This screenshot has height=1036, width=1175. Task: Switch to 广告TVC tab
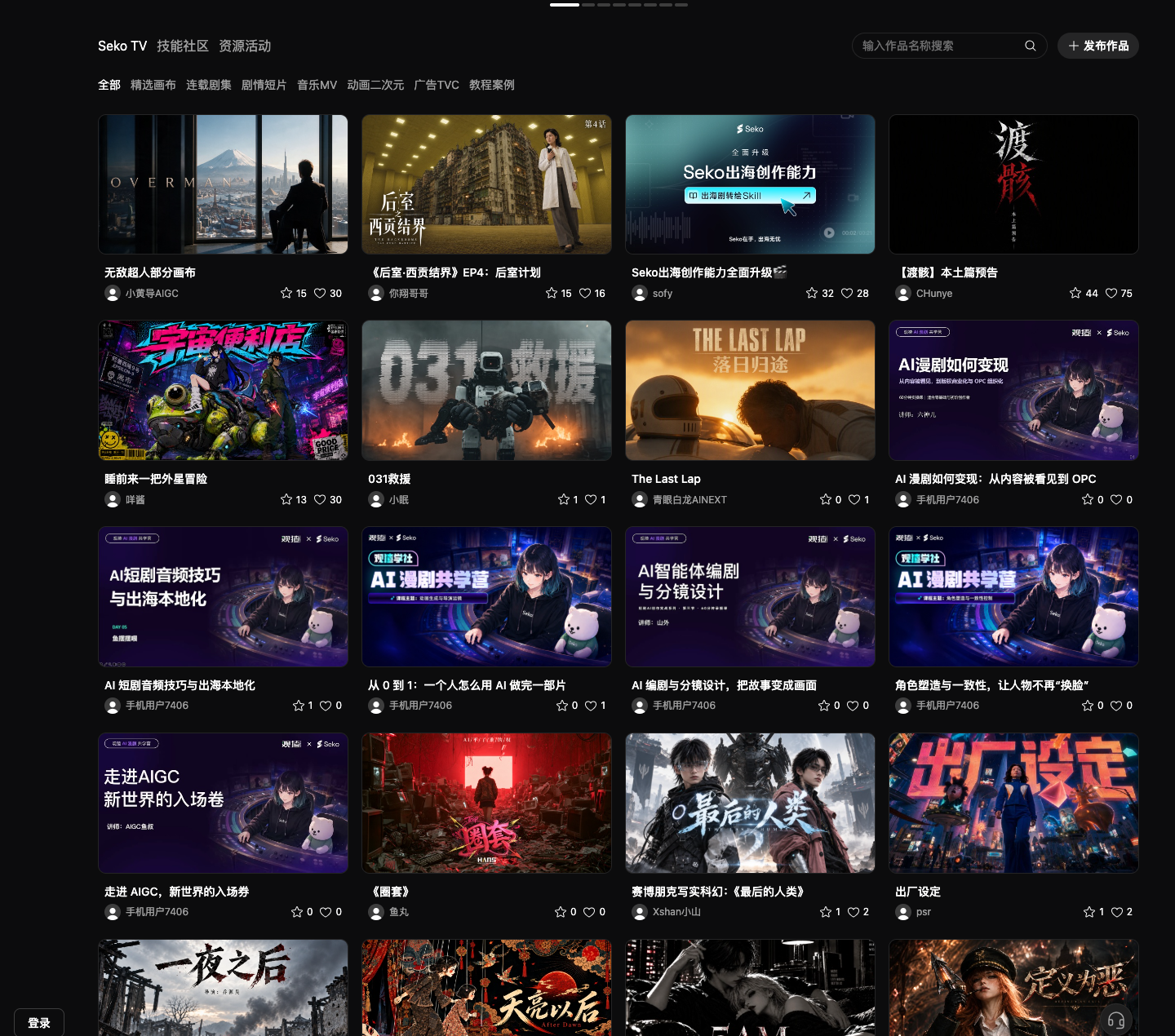pos(437,85)
